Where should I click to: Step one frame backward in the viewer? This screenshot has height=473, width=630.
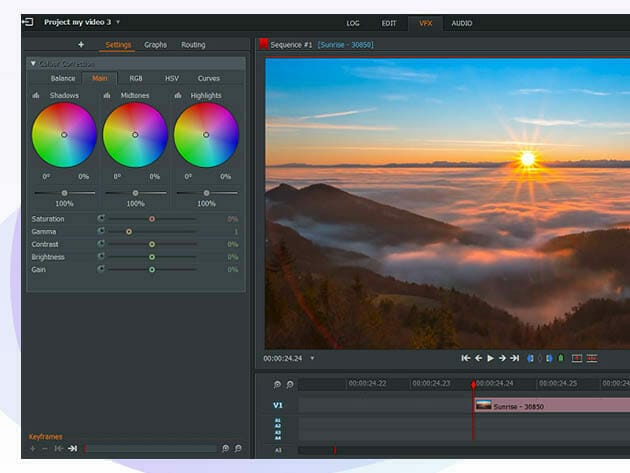click(478, 358)
